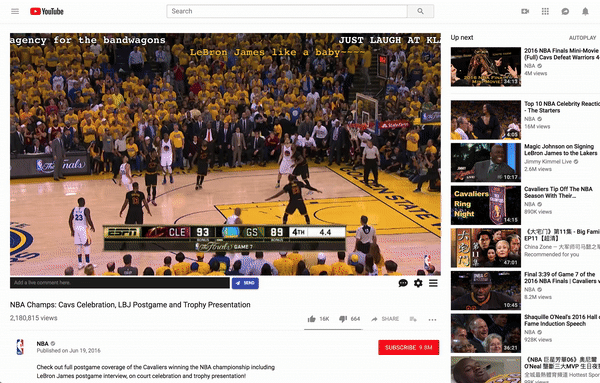The height and width of the screenshot is (383, 600).
Task: Open the YouTube apps grid
Action: point(545,11)
